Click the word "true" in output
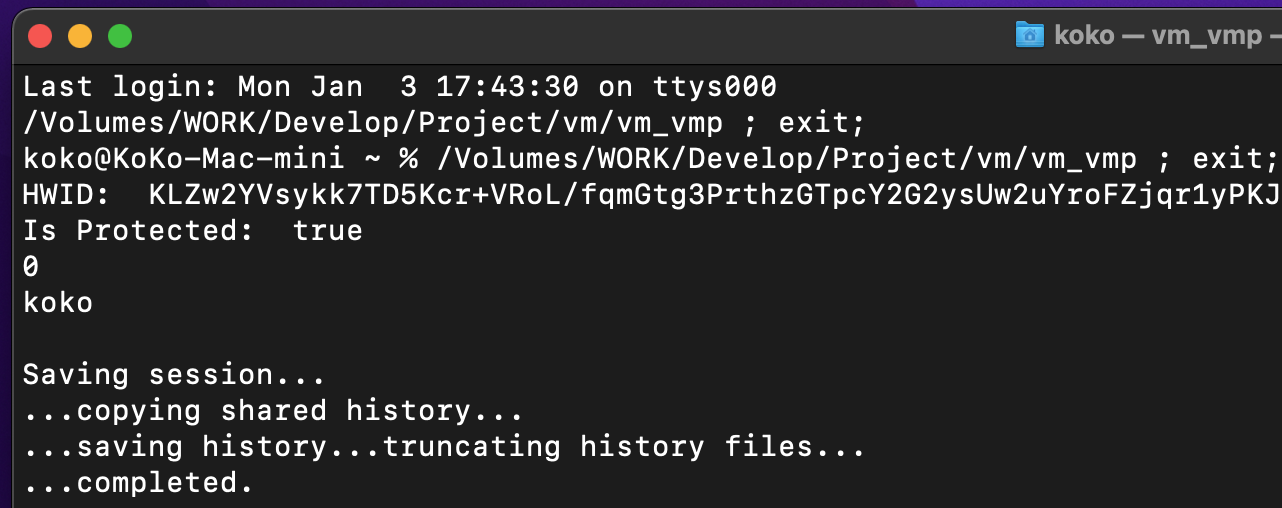Screen dimensions: 1282x508 pos(327,231)
